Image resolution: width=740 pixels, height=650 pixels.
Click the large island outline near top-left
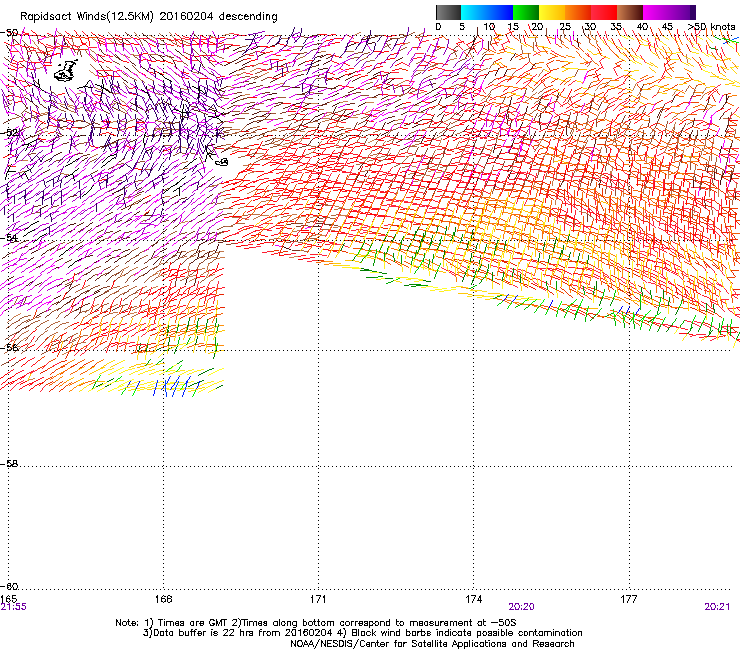pyautogui.click(x=66, y=71)
